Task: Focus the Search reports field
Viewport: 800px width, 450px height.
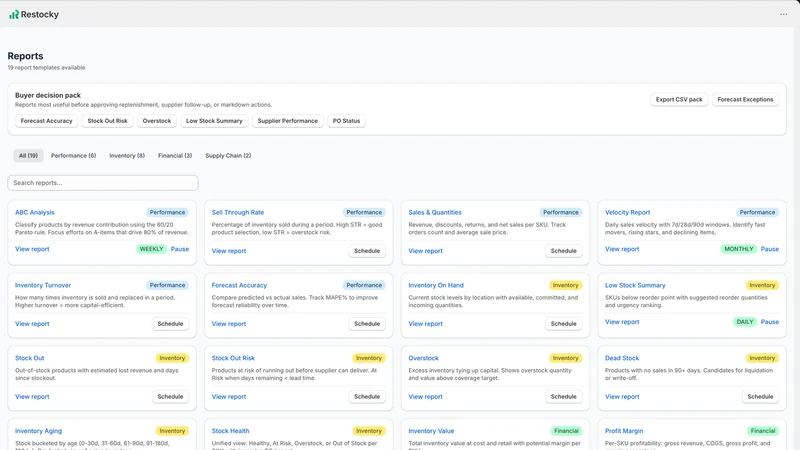Action: coord(103,183)
